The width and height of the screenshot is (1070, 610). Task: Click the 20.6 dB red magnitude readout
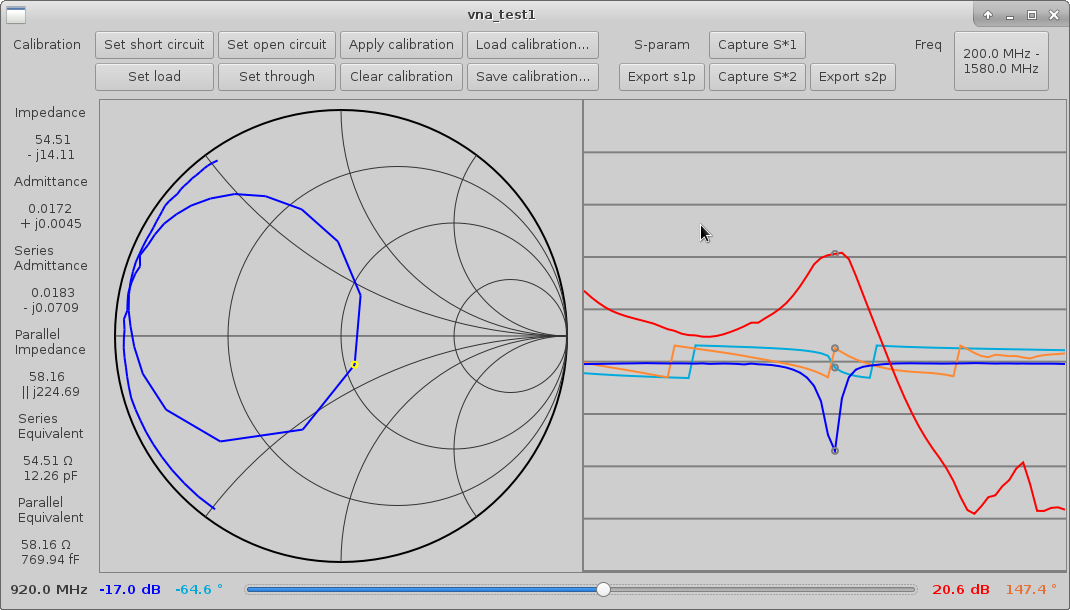(961, 590)
